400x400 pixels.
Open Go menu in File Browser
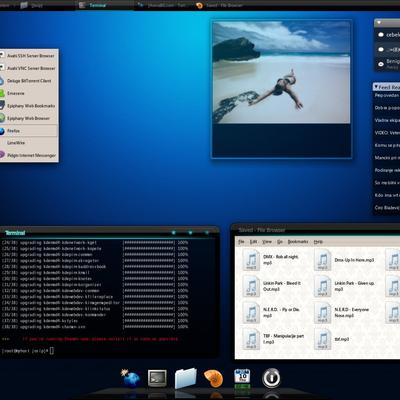(280, 242)
